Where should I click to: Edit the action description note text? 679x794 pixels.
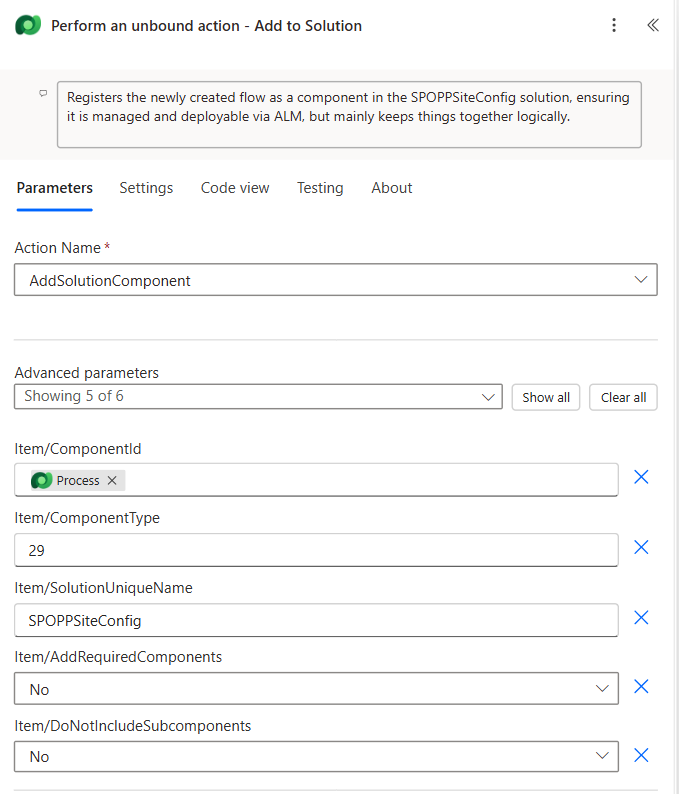349,114
